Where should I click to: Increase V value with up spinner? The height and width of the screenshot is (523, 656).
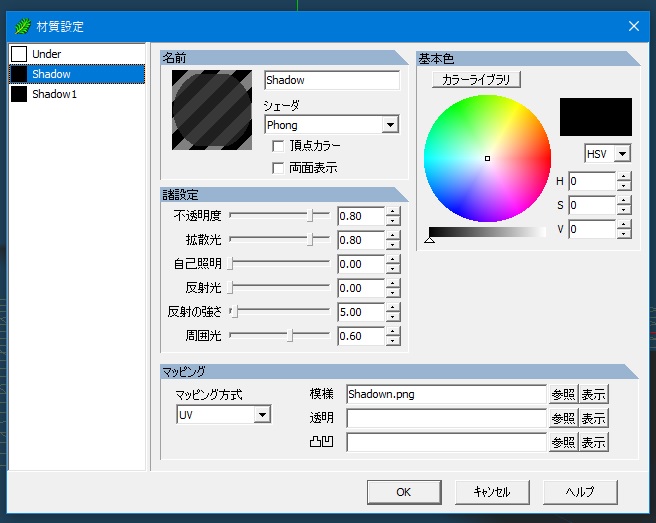tap(624, 225)
